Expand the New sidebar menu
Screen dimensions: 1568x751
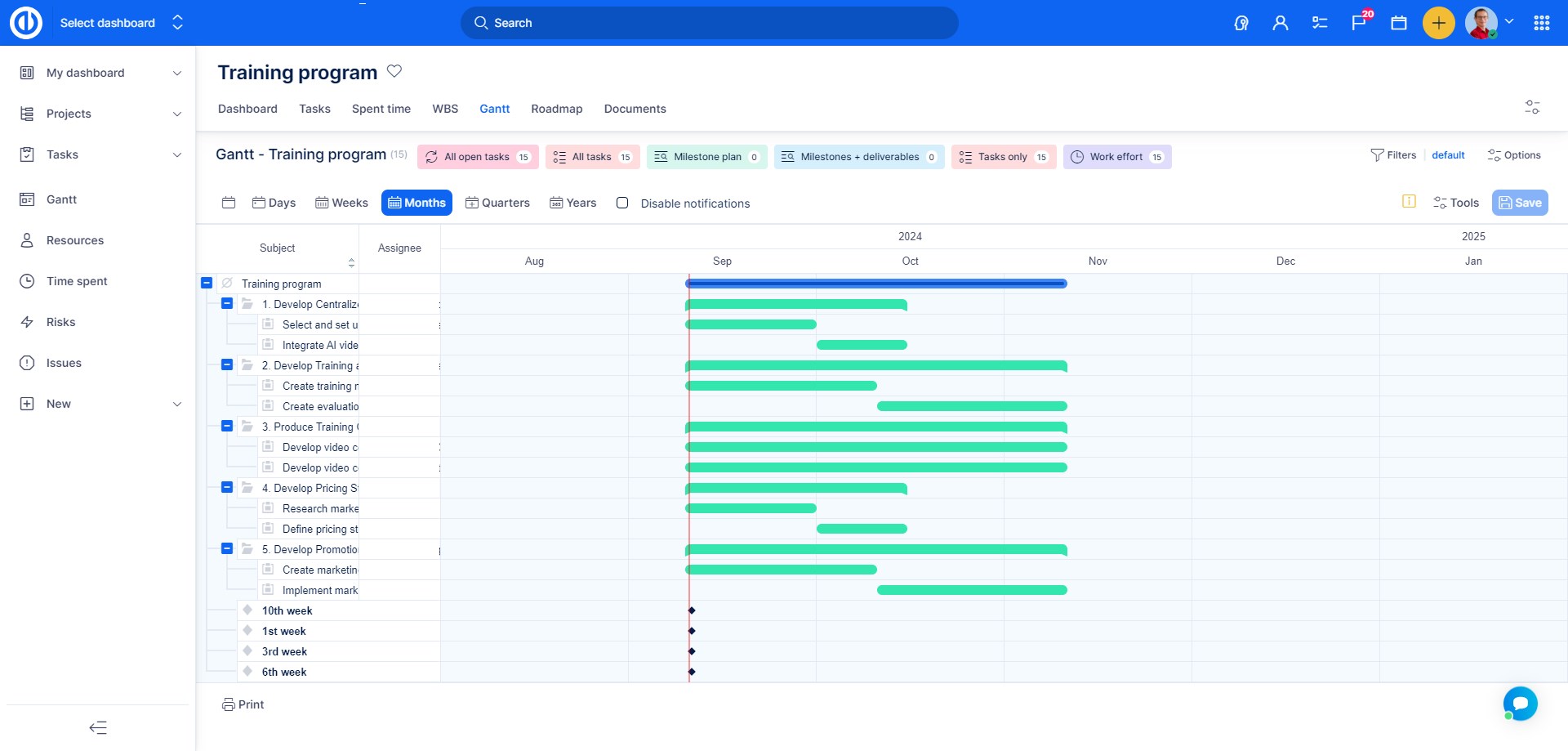click(177, 404)
